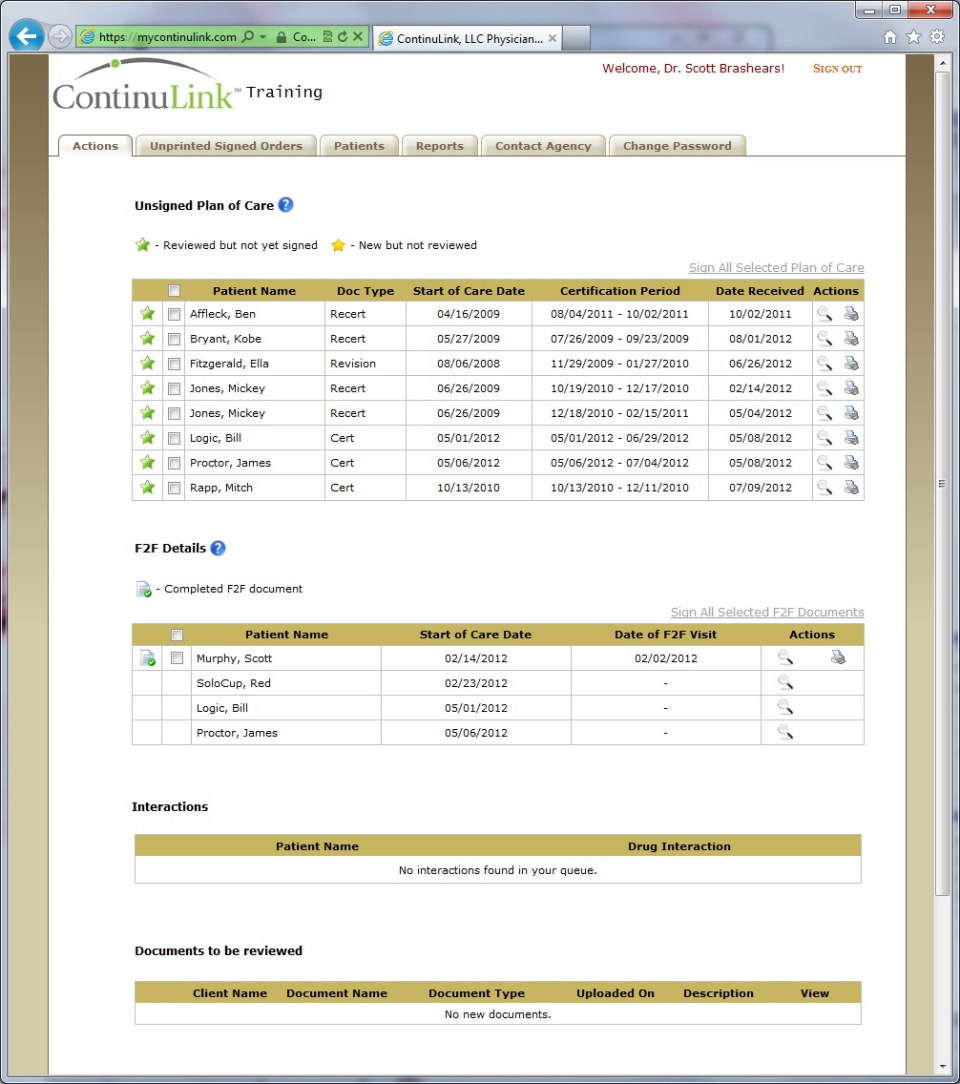Image resolution: width=960 pixels, height=1084 pixels.
Task: Click Sign All Selected F2F Documents
Action: tap(767, 612)
